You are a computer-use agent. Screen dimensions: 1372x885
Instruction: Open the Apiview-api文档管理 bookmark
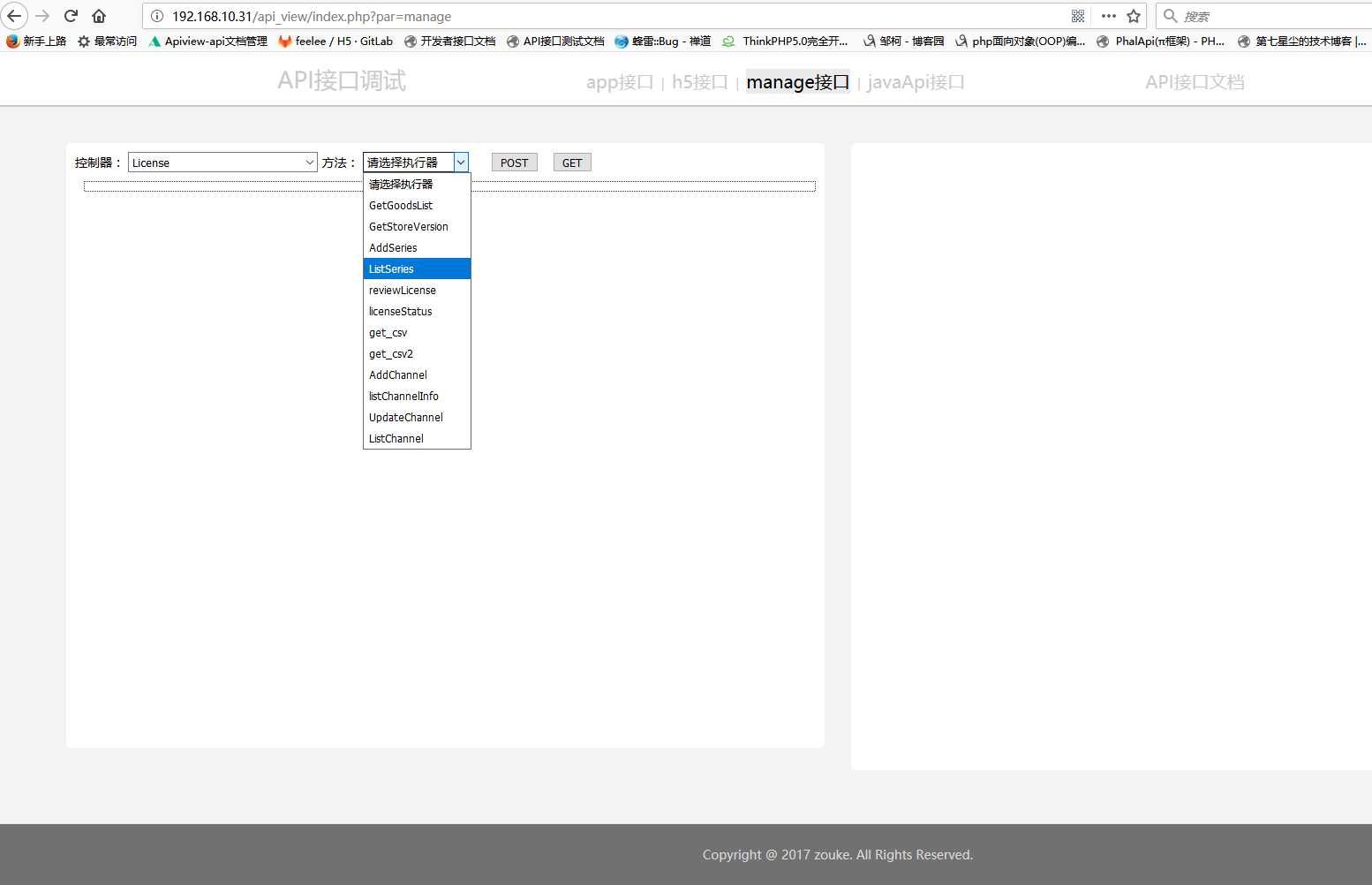click(208, 41)
